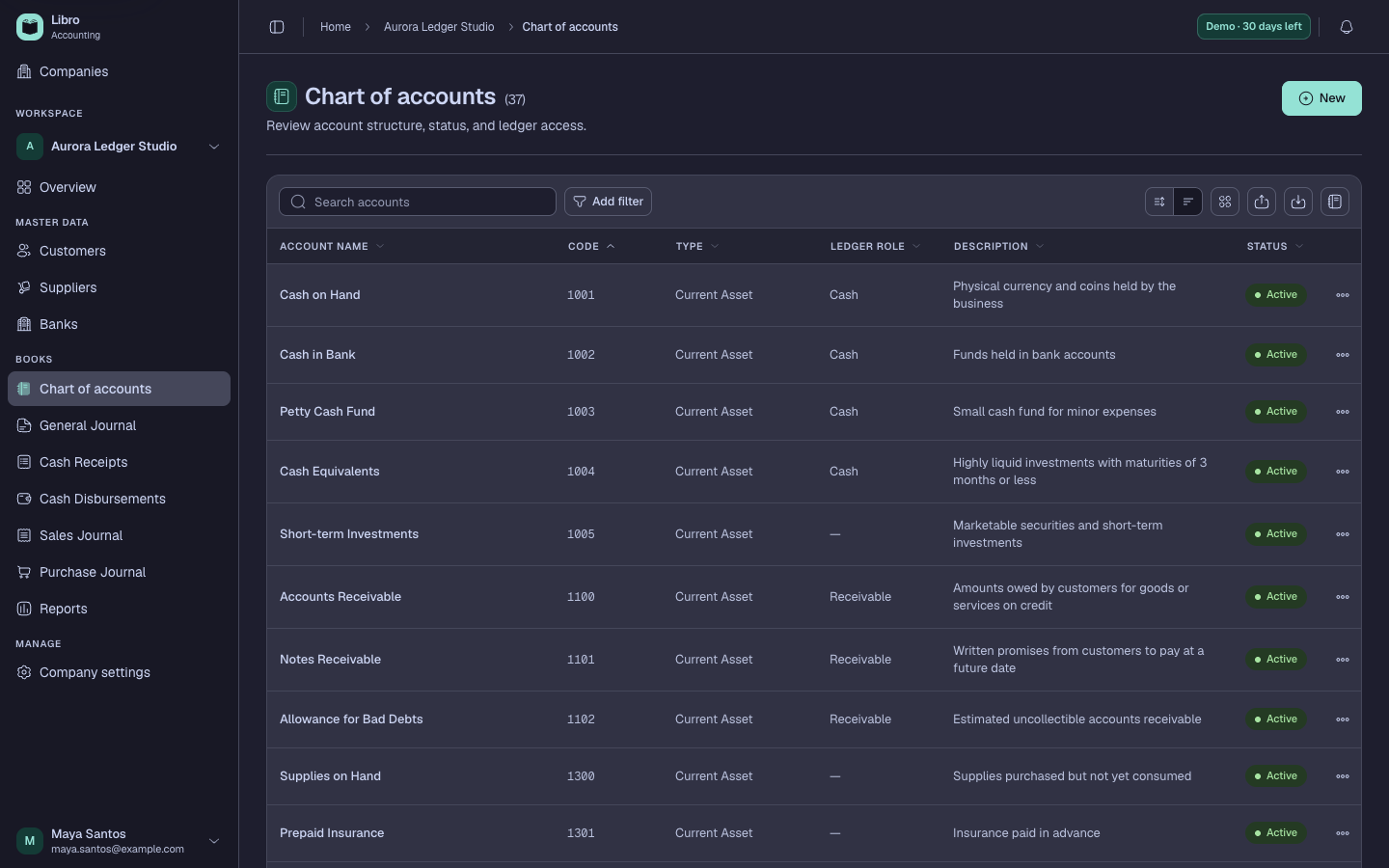Open row actions for Cash Equivalents
Screen dimensions: 1389x868
pyautogui.click(x=1343, y=472)
